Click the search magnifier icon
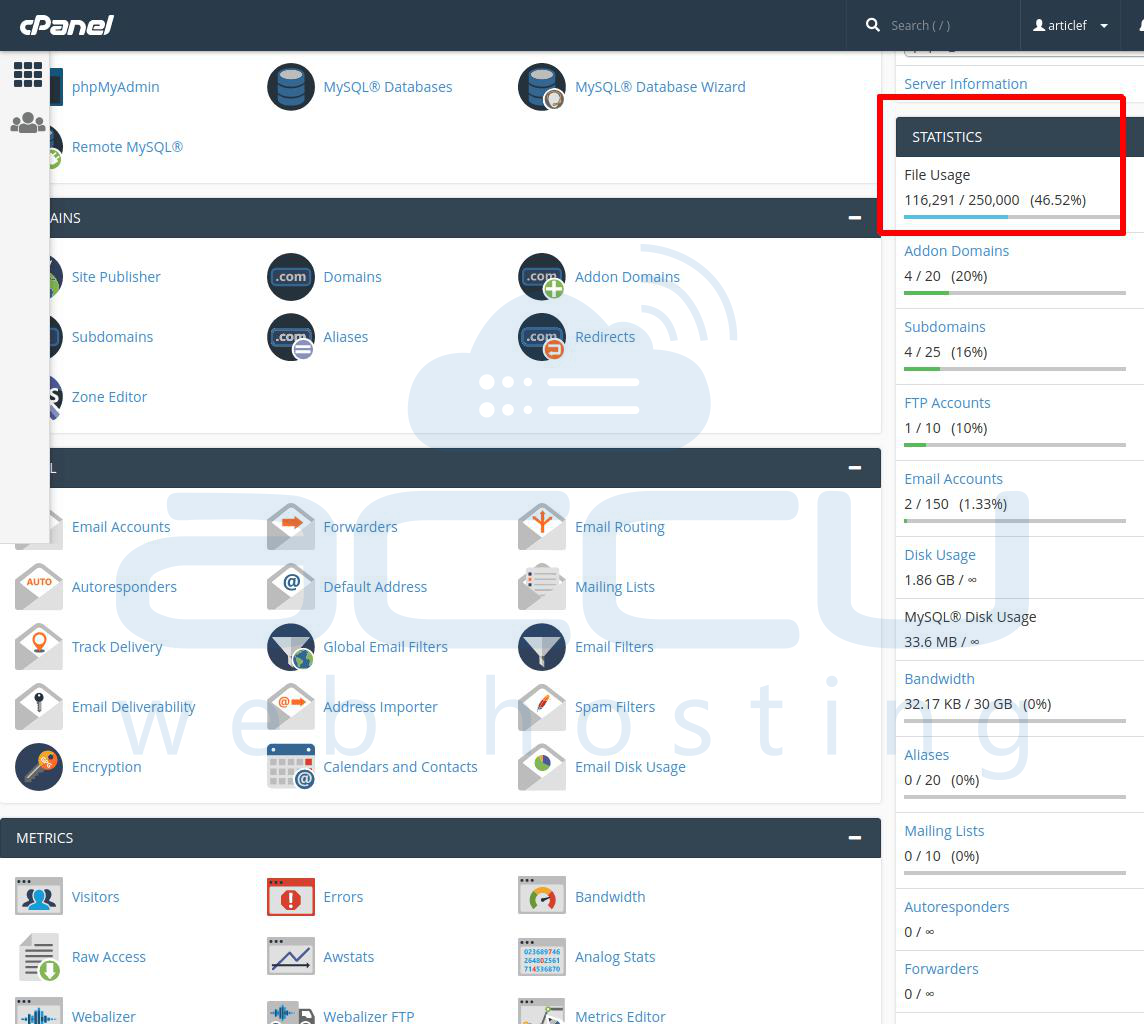The height and width of the screenshot is (1024, 1144). pyautogui.click(x=873, y=25)
